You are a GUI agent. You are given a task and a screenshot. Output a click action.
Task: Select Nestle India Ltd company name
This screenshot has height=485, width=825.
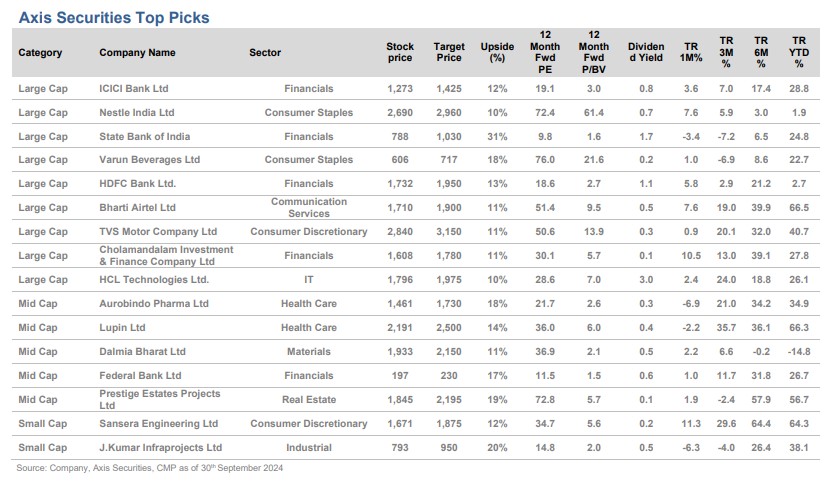pos(137,113)
